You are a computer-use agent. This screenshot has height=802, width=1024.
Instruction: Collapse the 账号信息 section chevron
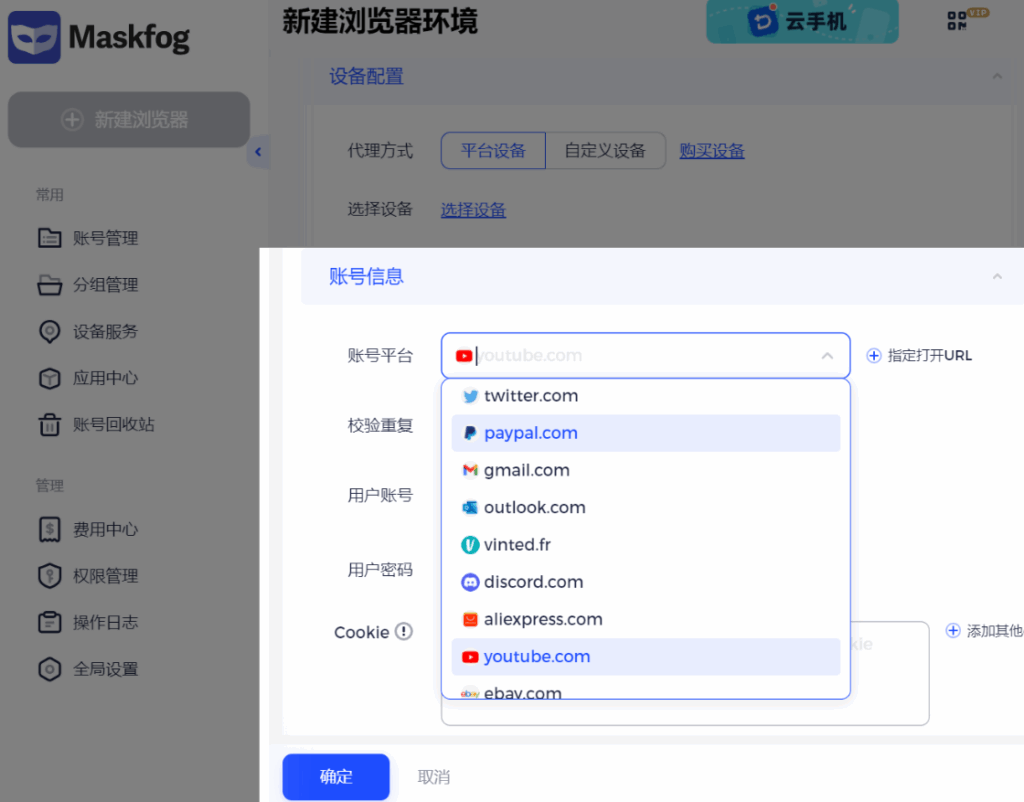click(x=996, y=277)
